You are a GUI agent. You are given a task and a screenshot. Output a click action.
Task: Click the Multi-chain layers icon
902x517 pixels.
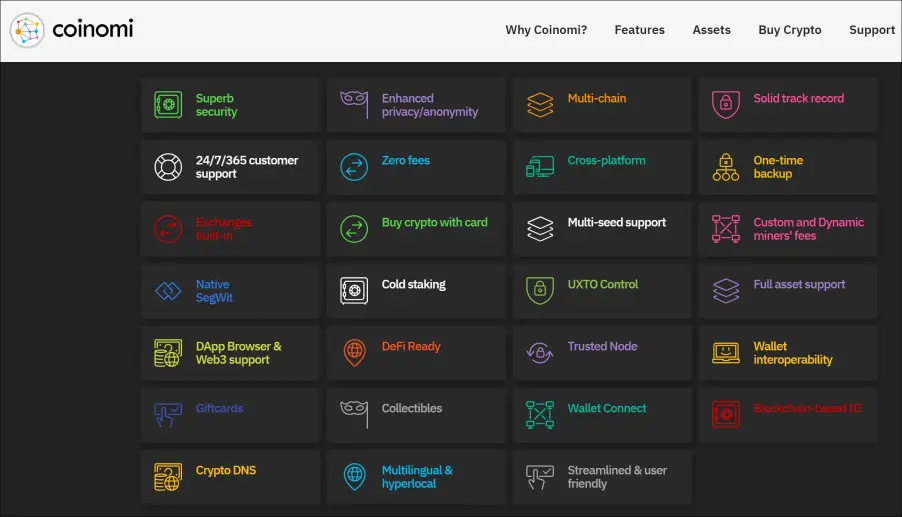coord(540,105)
